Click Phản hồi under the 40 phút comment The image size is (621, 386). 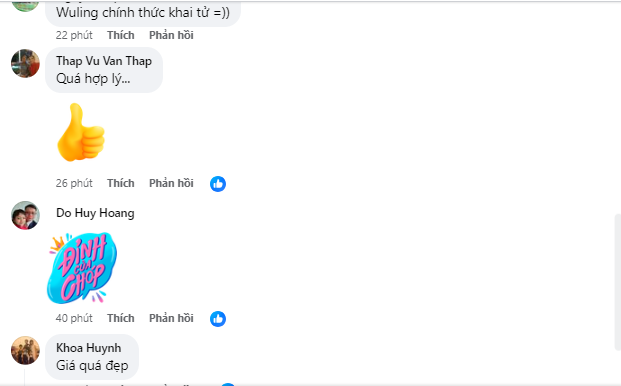coord(171,318)
